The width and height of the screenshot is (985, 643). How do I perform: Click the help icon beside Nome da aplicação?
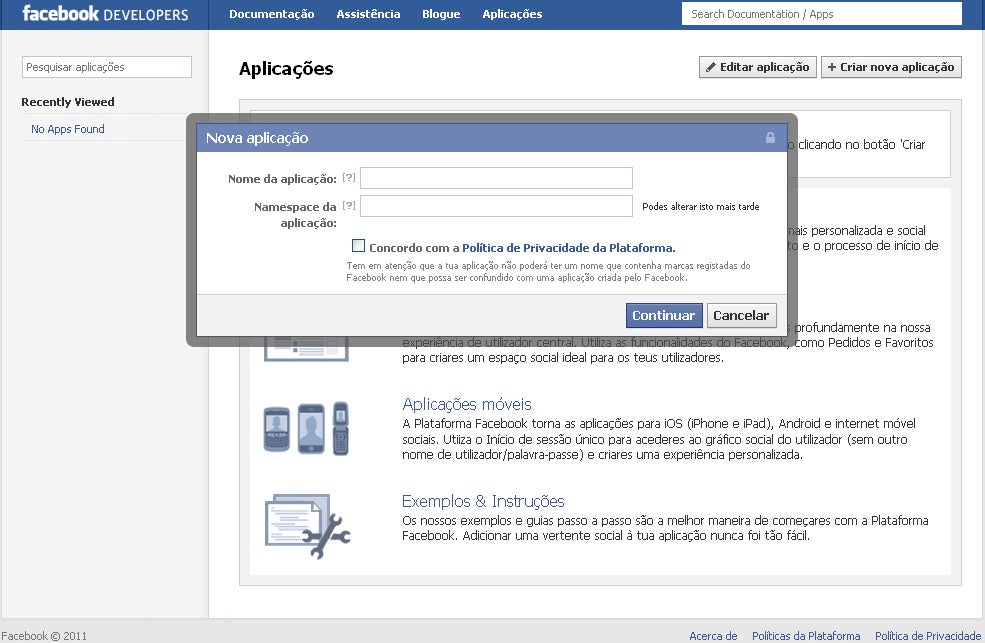[x=350, y=177]
